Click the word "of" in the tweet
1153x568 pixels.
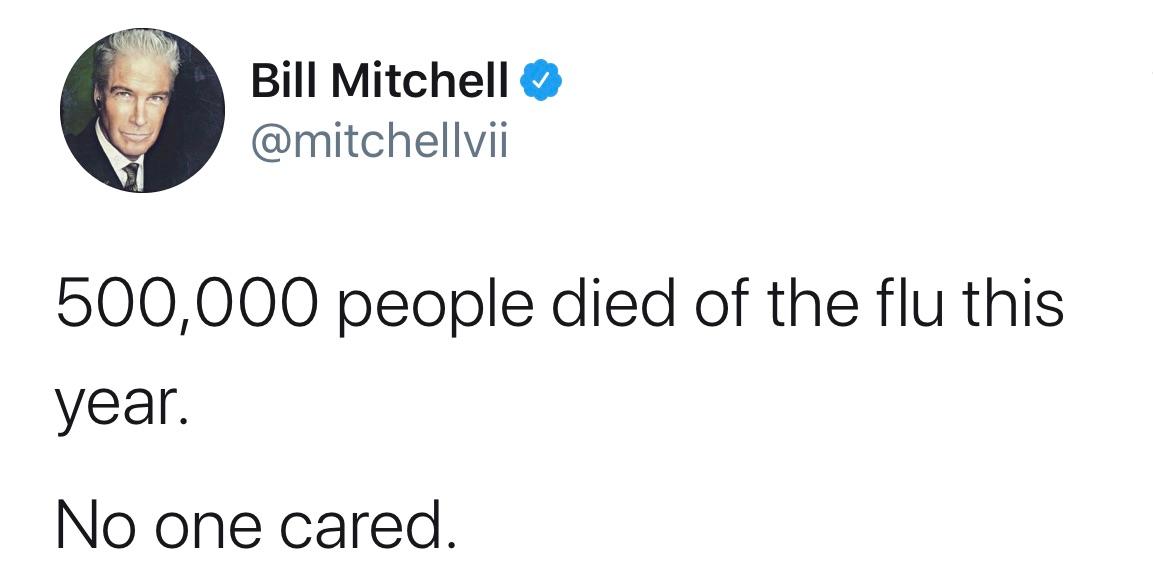click(x=721, y=303)
